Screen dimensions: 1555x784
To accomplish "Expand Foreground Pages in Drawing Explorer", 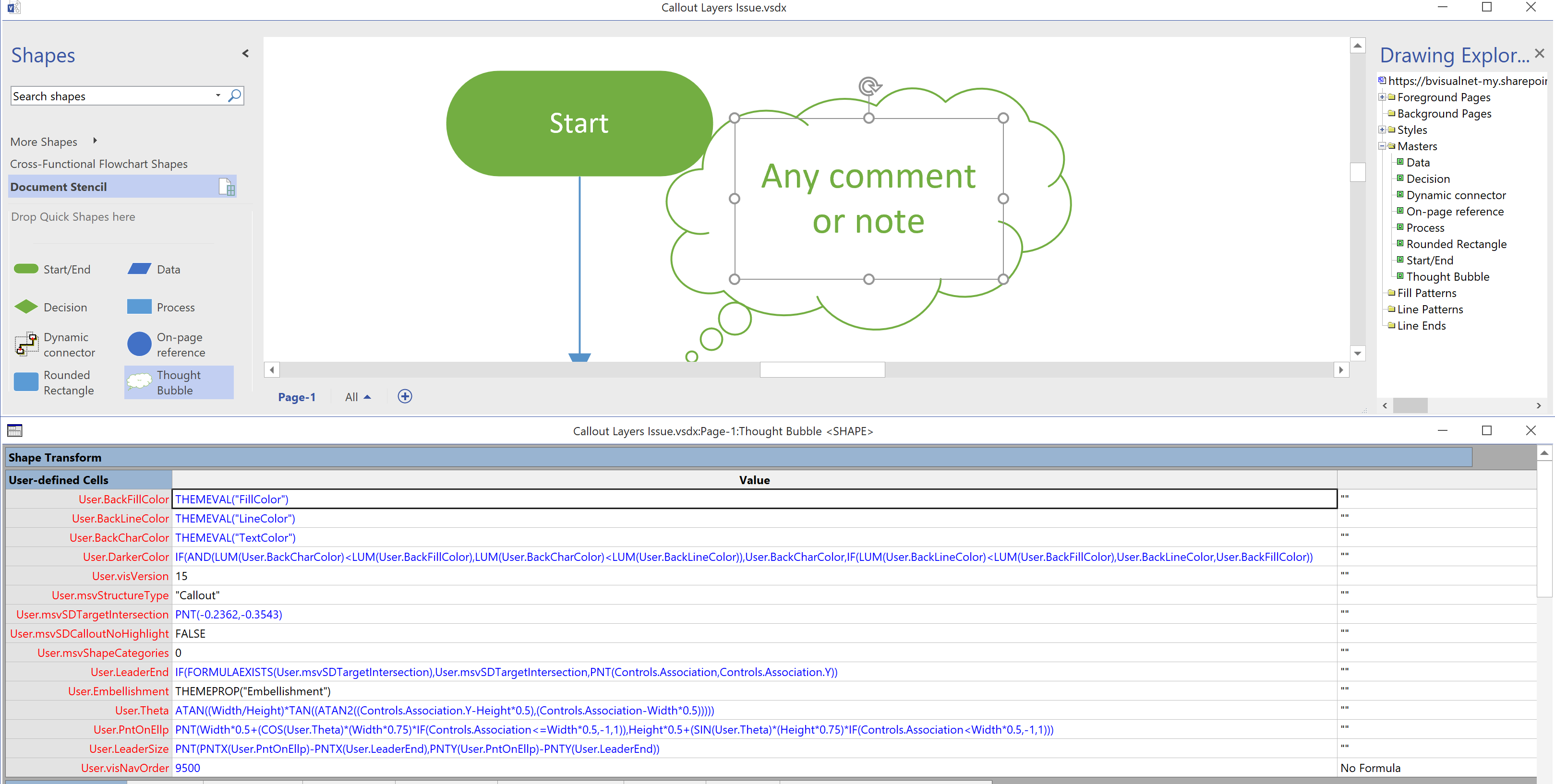I will (x=1383, y=97).
